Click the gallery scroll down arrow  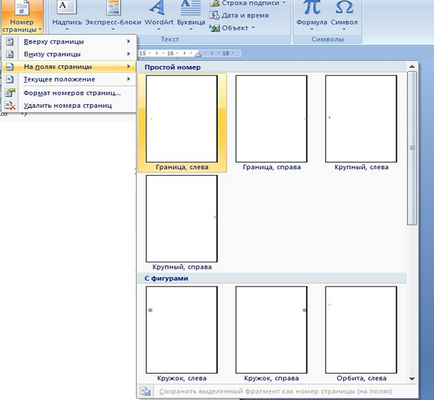click(x=412, y=379)
